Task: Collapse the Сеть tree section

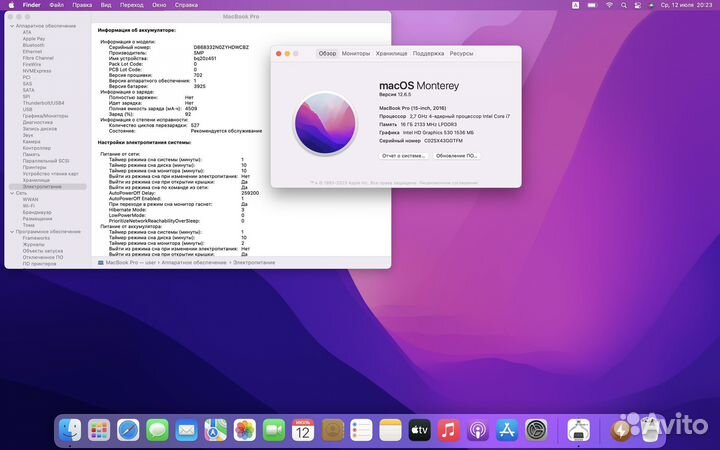Action: click(x=12, y=193)
